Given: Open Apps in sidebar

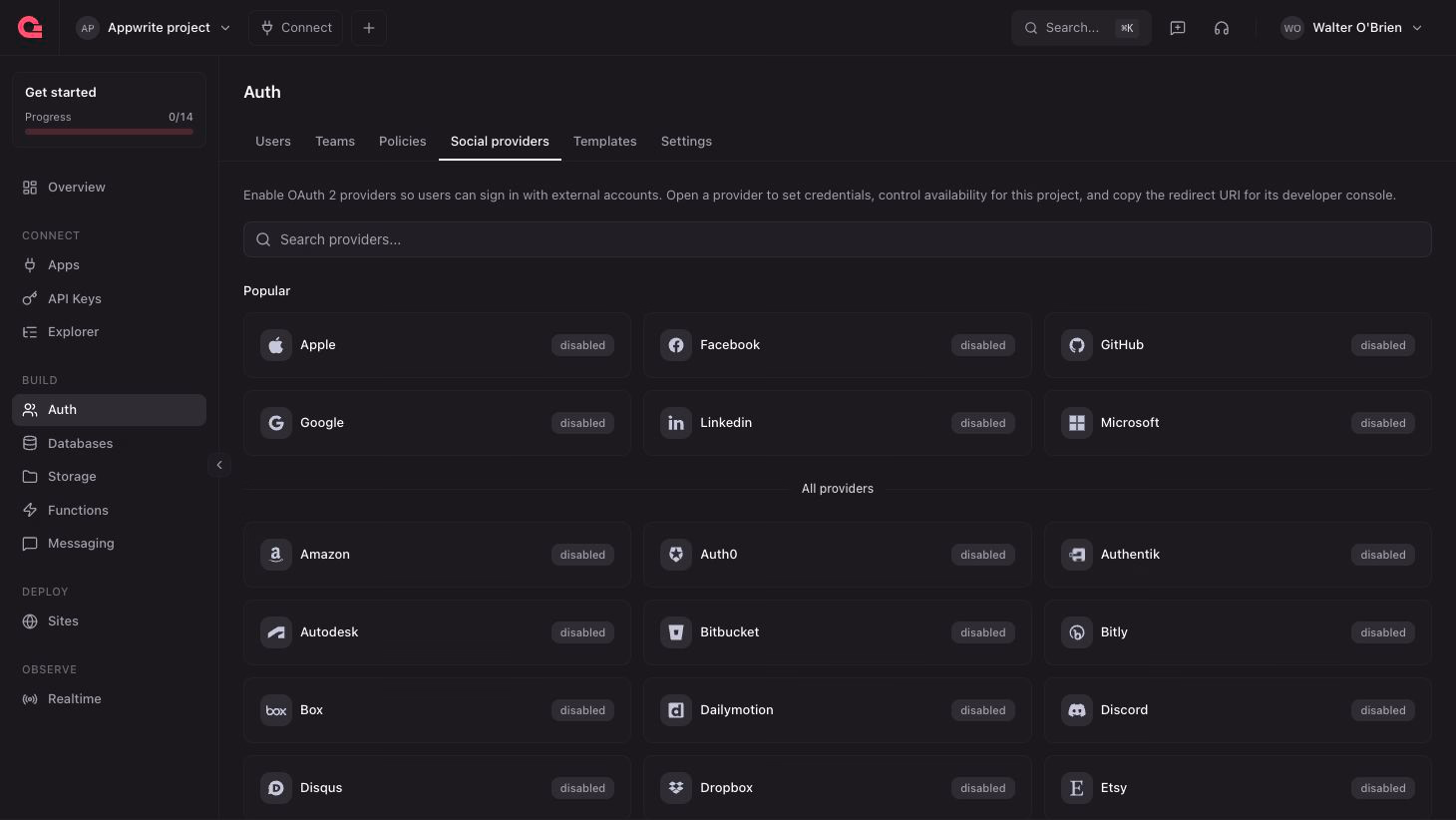Looking at the screenshot, I should tap(110, 265).
